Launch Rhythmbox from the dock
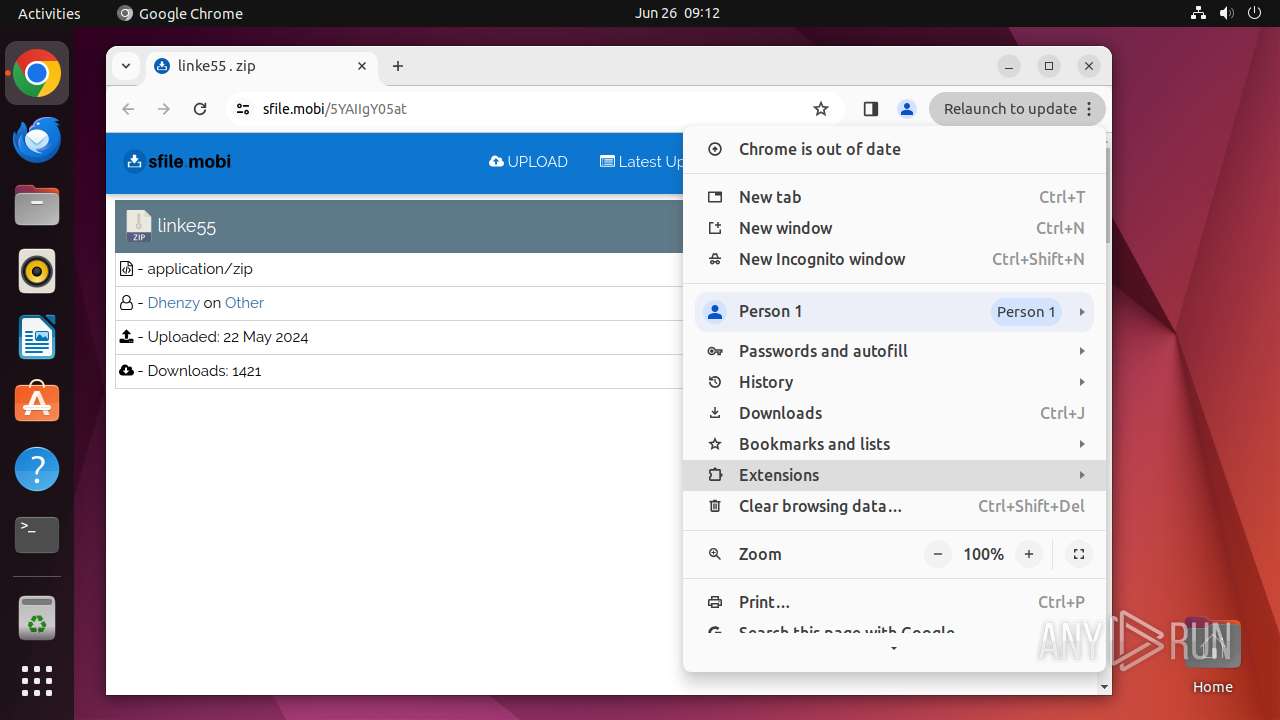 pyautogui.click(x=37, y=272)
